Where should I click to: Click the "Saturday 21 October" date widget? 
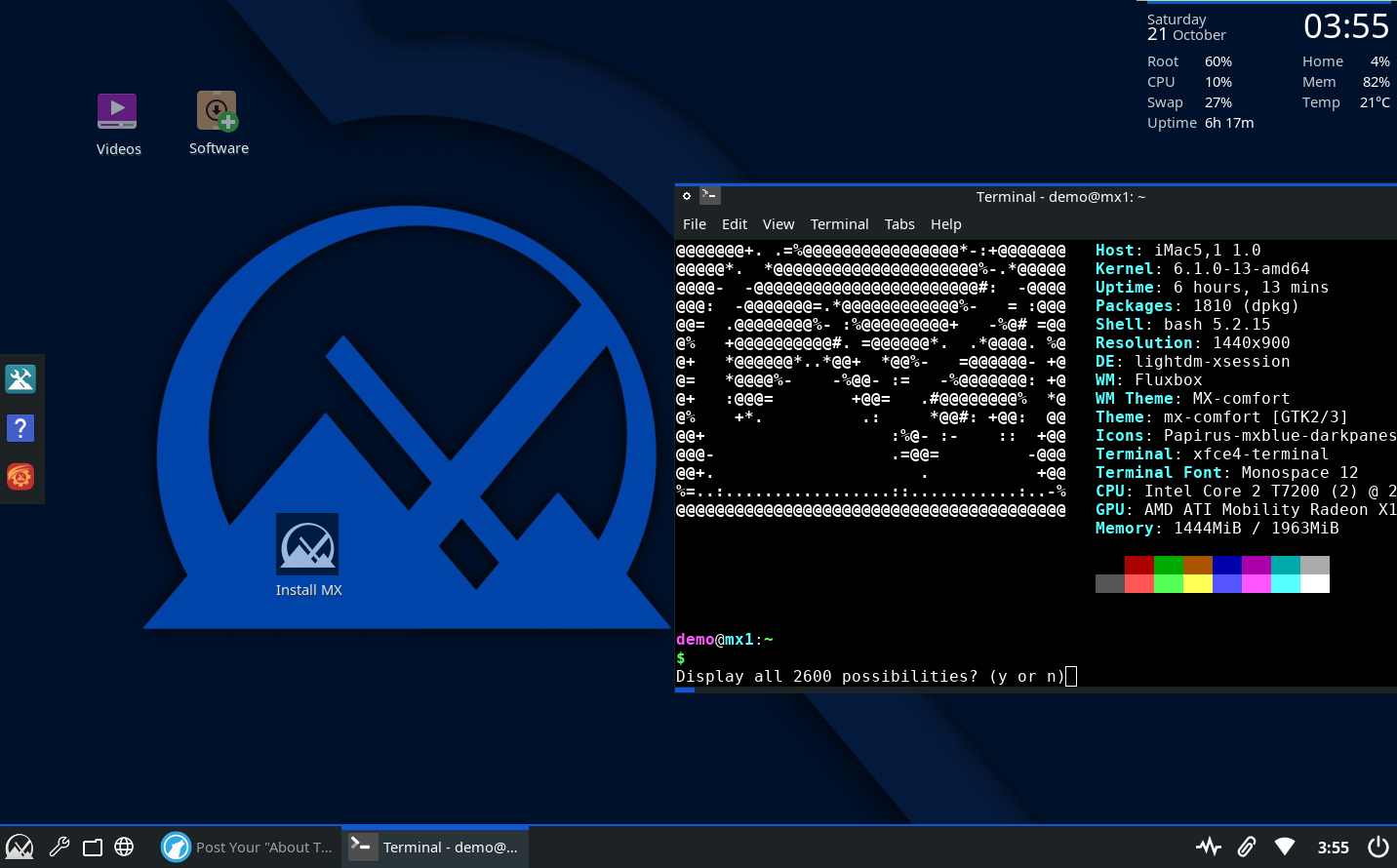(x=1186, y=27)
